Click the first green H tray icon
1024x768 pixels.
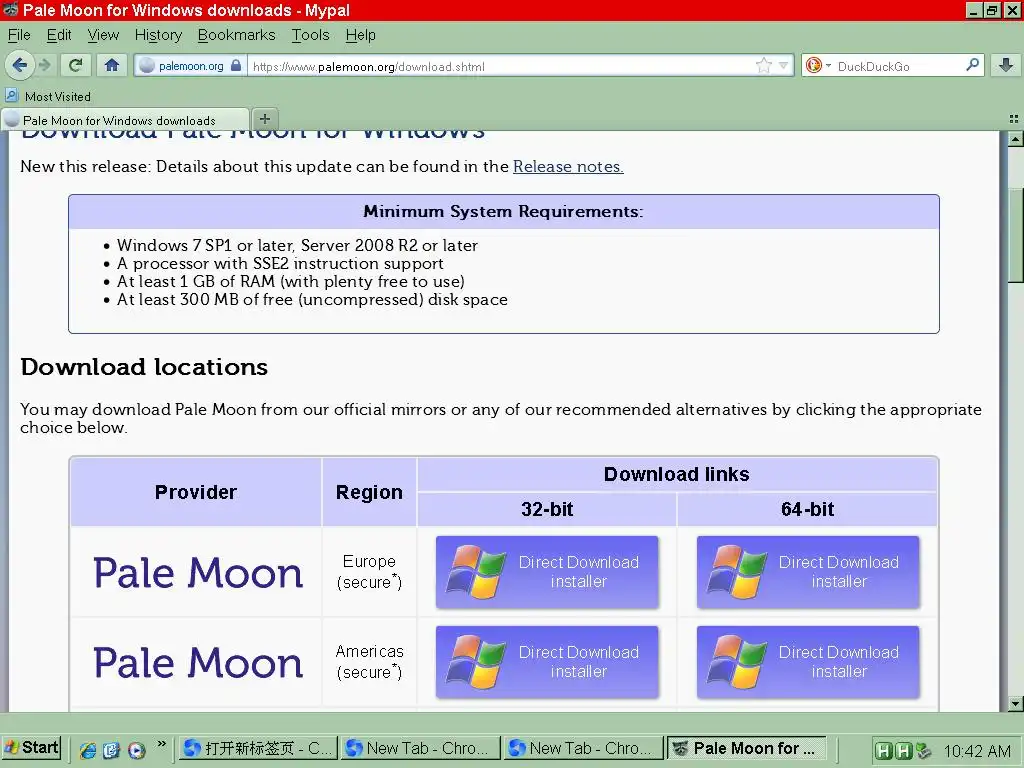coord(883,750)
